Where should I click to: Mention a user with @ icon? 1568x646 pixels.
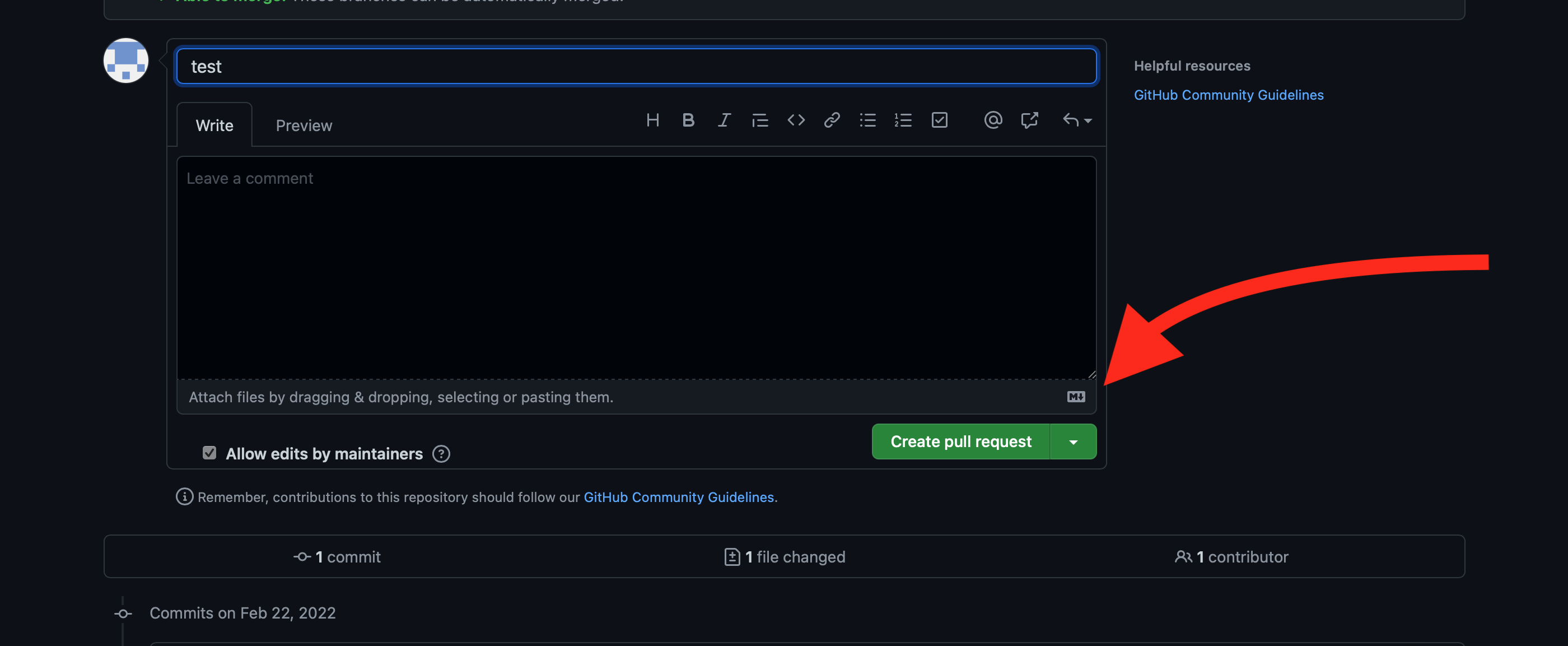(x=993, y=120)
